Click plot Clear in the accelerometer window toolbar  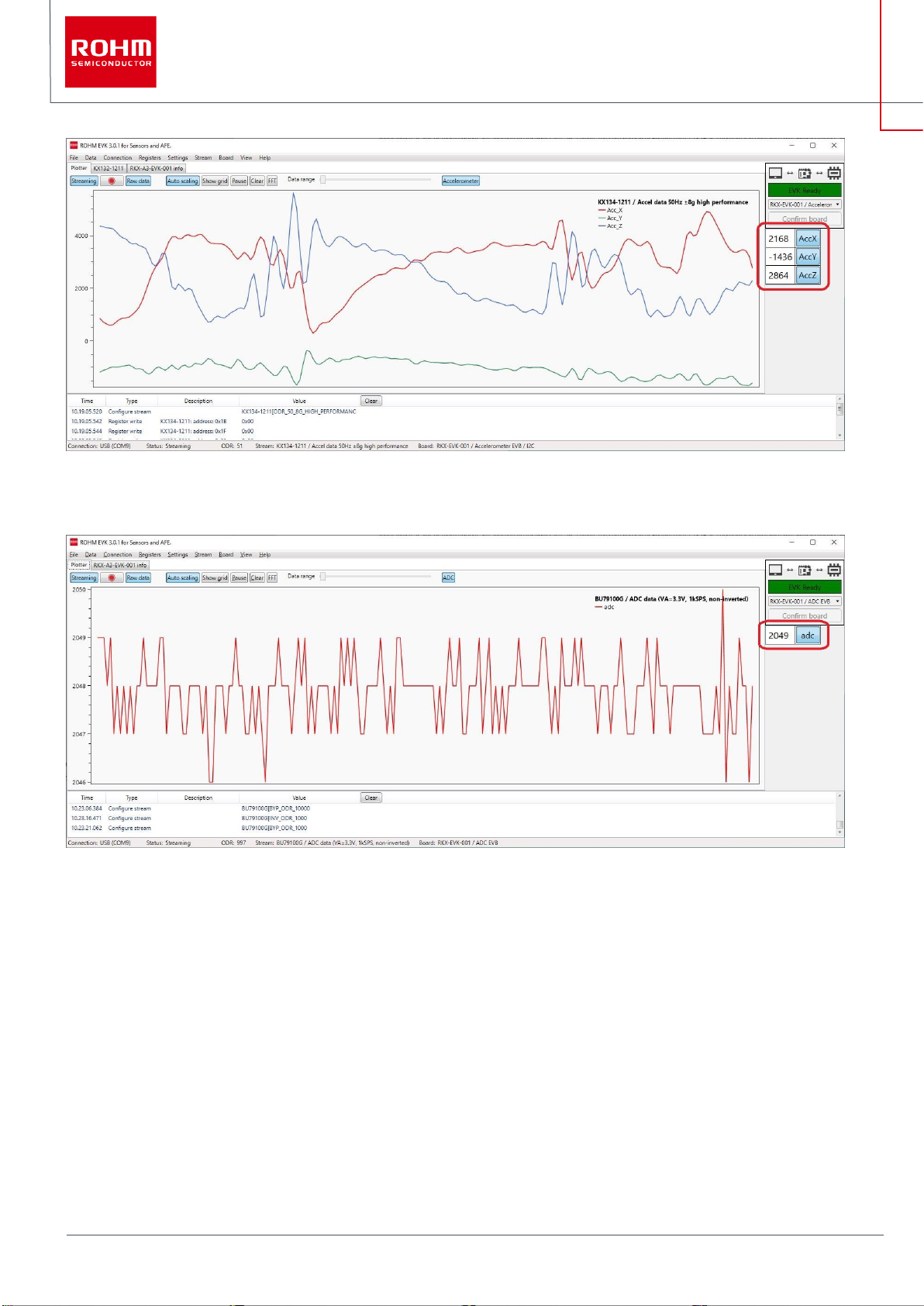tap(257, 181)
